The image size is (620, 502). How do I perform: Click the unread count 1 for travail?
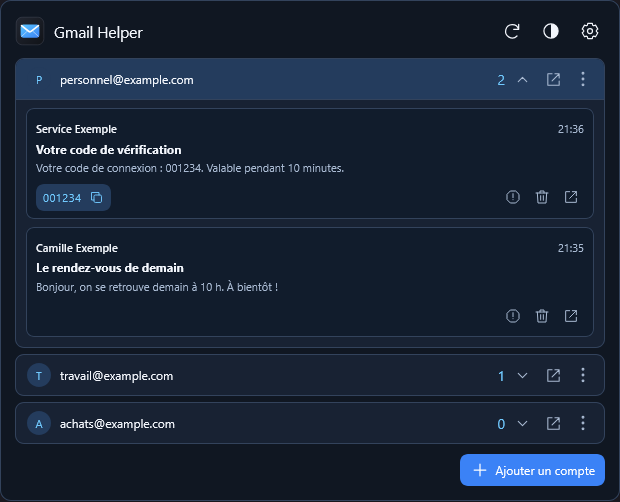(501, 376)
